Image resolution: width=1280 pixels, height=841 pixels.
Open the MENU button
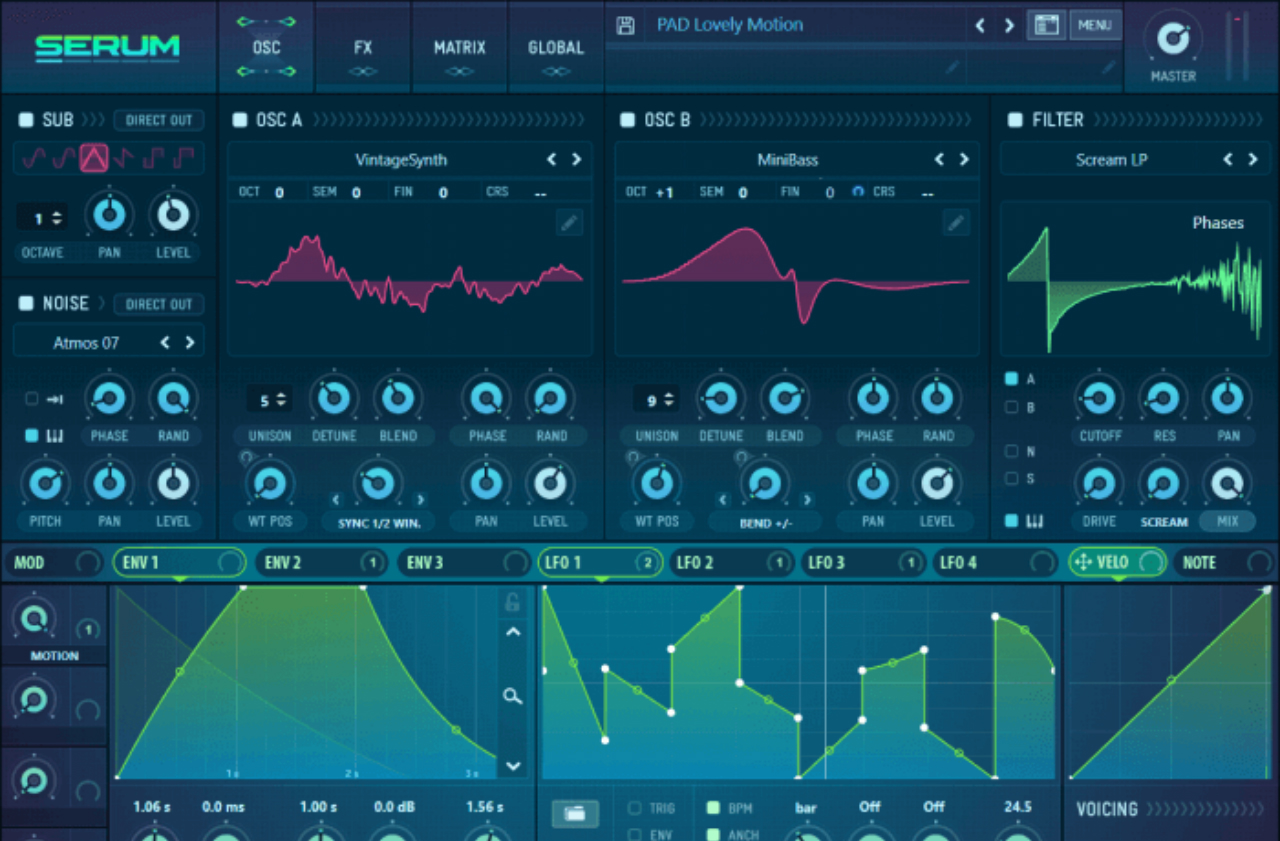(x=1096, y=25)
